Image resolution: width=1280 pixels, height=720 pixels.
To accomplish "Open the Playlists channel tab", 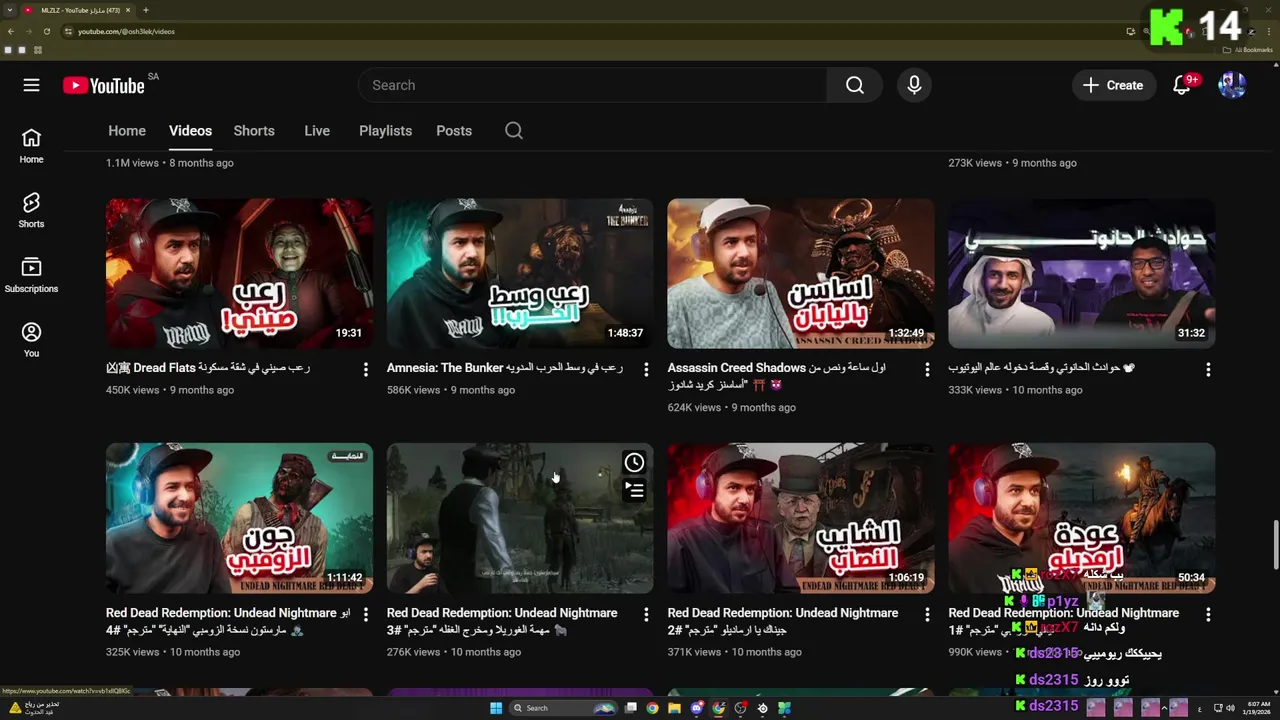I will click(x=385, y=131).
